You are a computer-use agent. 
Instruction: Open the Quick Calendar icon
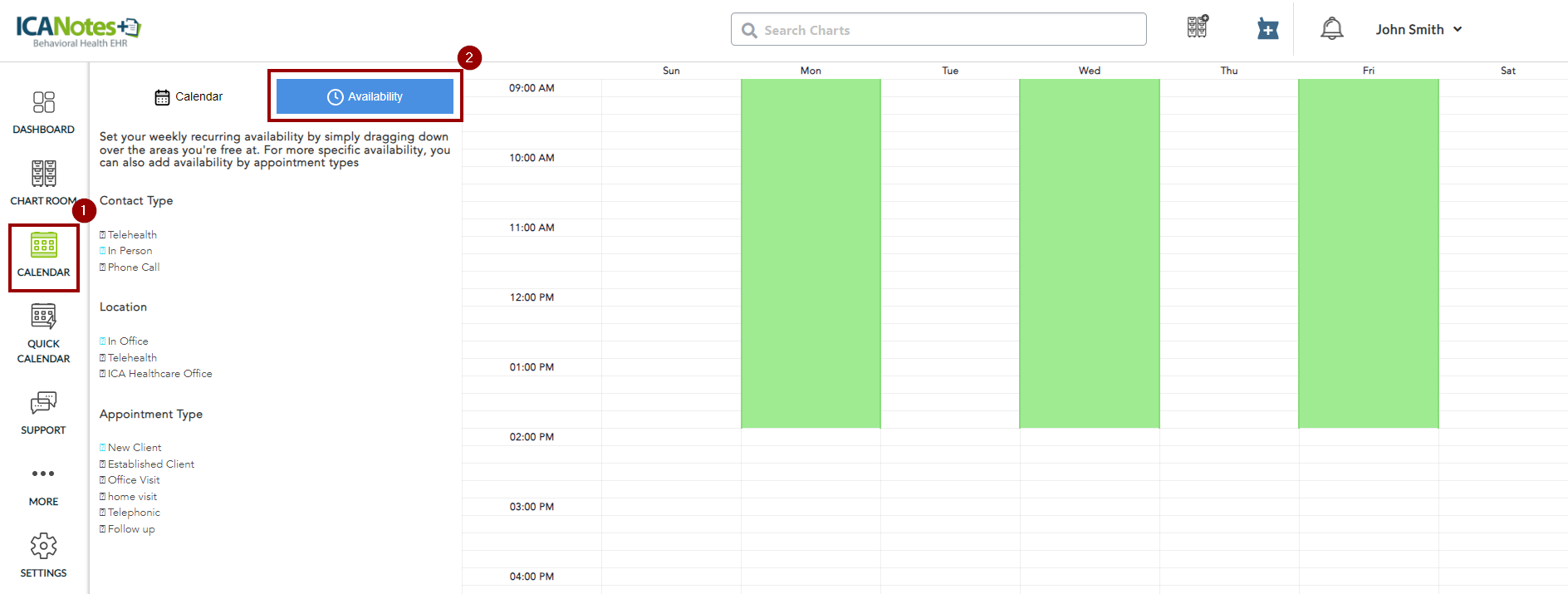point(43,317)
